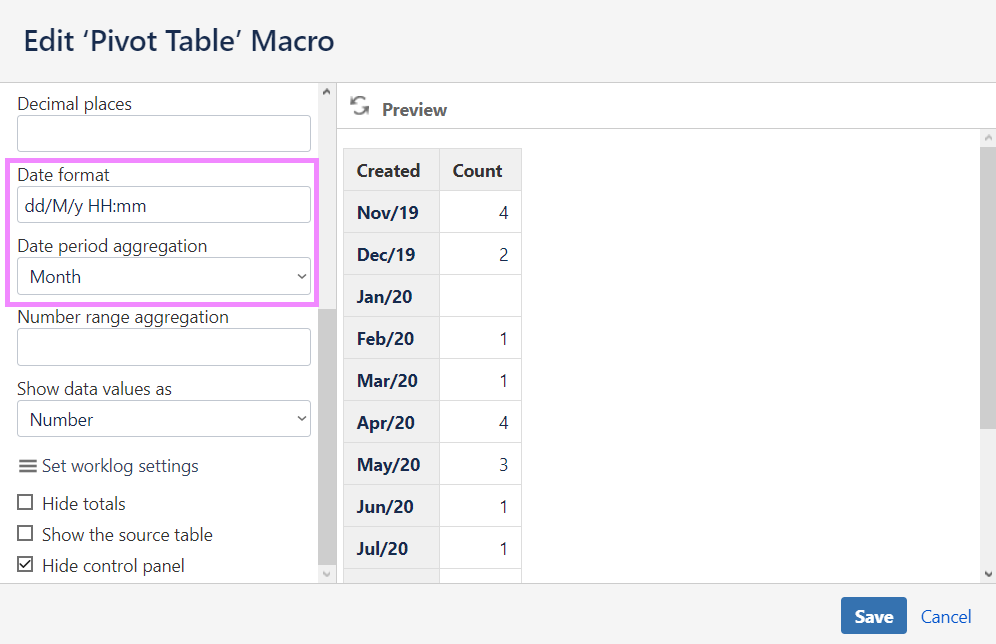Click the worklog settings hamburger icon
Viewport: 996px width, 644px height.
pos(28,466)
